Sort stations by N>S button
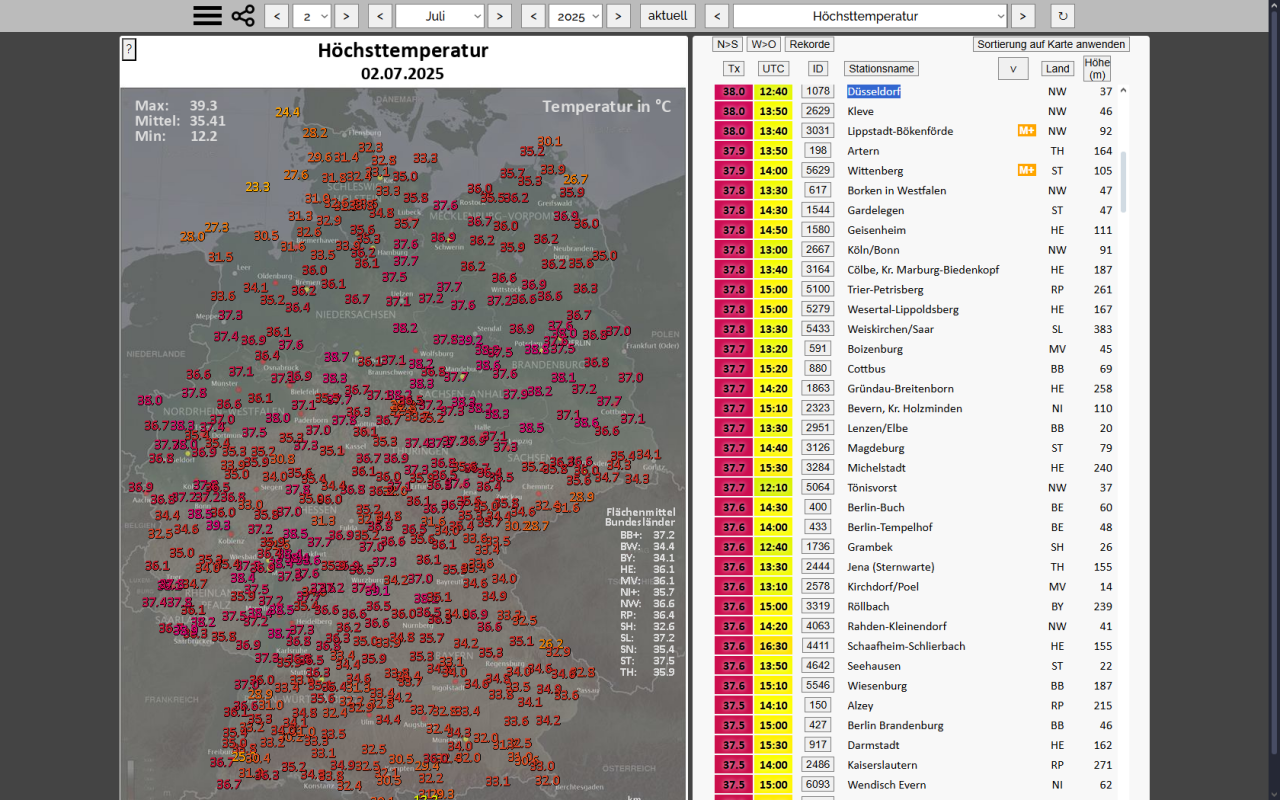Viewport: 1280px width, 800px height. pos(726,44)
